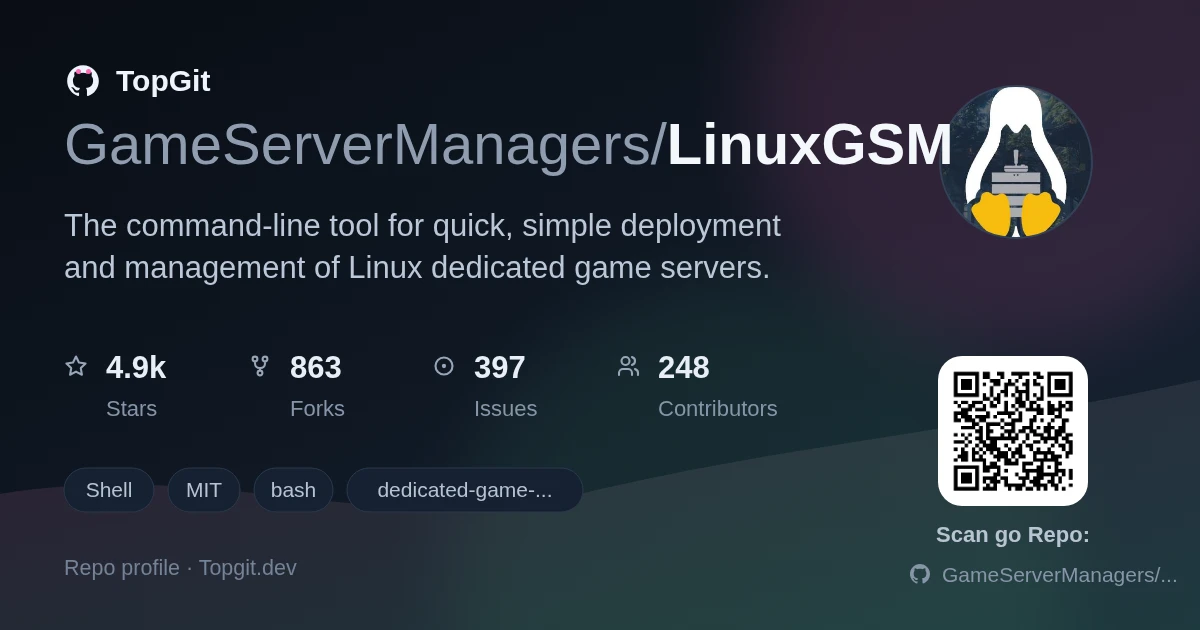The height and width of the screenshot is (630, 1200).
Task: Click the Contributors people icon
Action: tap(628, 366)
